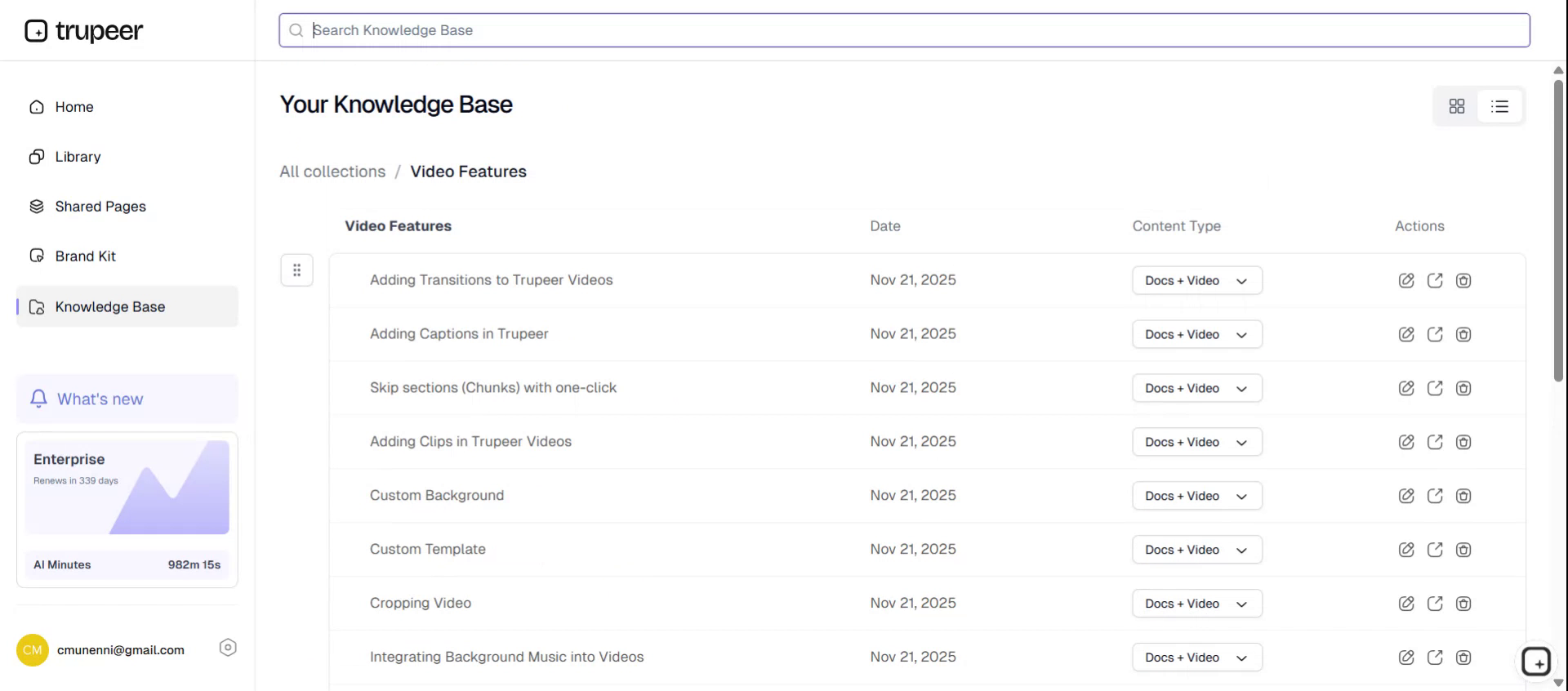Open Integrating Background Music externally
This screenshot has height=691, width=1568.
[x=1435, y=658]
